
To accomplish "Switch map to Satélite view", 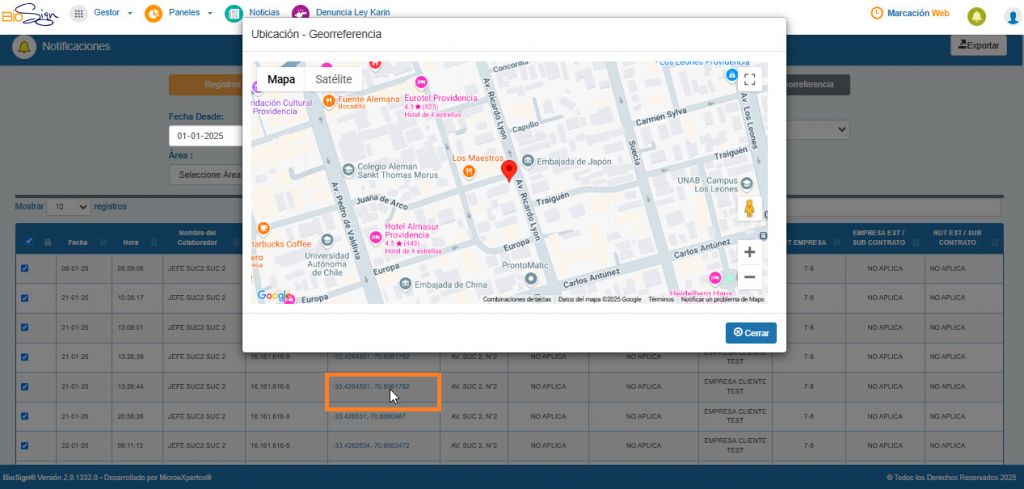I will (334, 80).
